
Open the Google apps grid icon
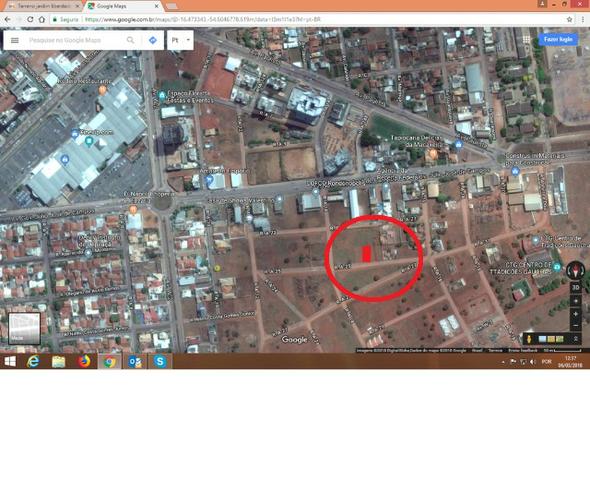tap(526, 39)
